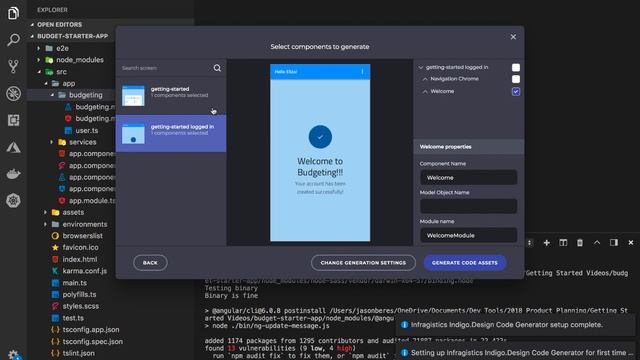
Task: Expand the Navigation Chrome node
Action: coord(425,79)
